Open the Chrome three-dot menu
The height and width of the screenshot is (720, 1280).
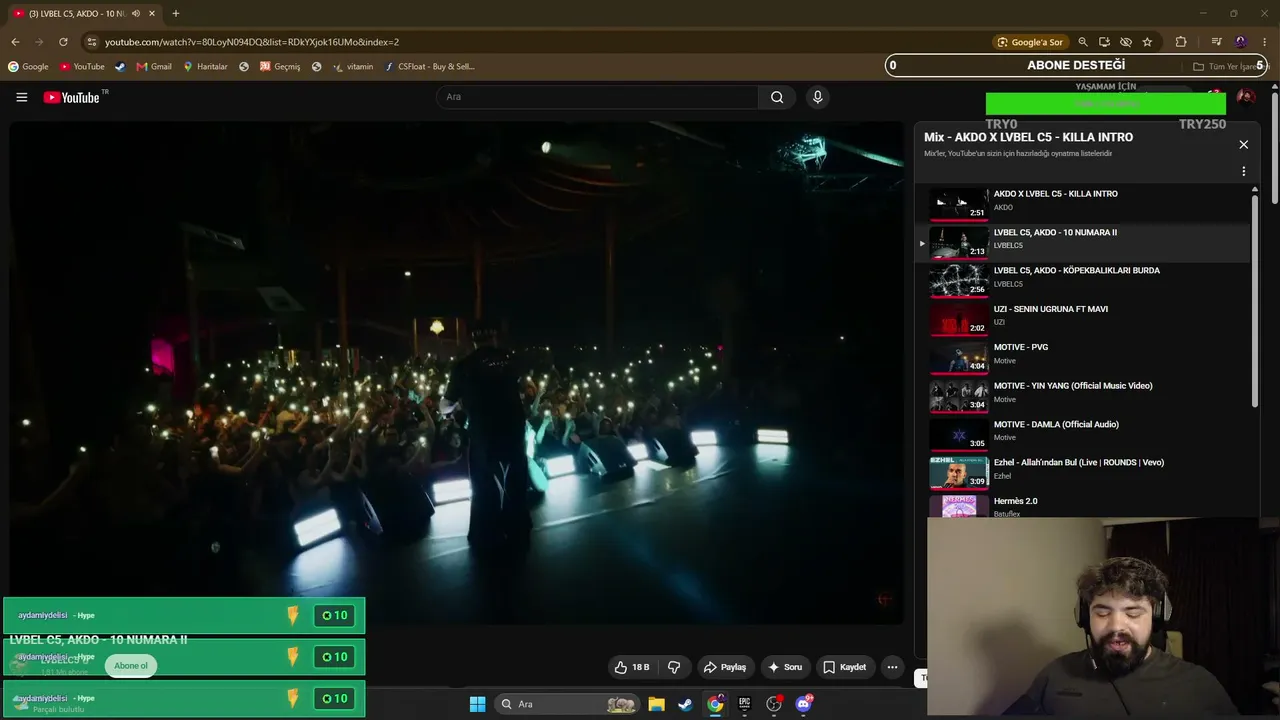coord(1266,42)
